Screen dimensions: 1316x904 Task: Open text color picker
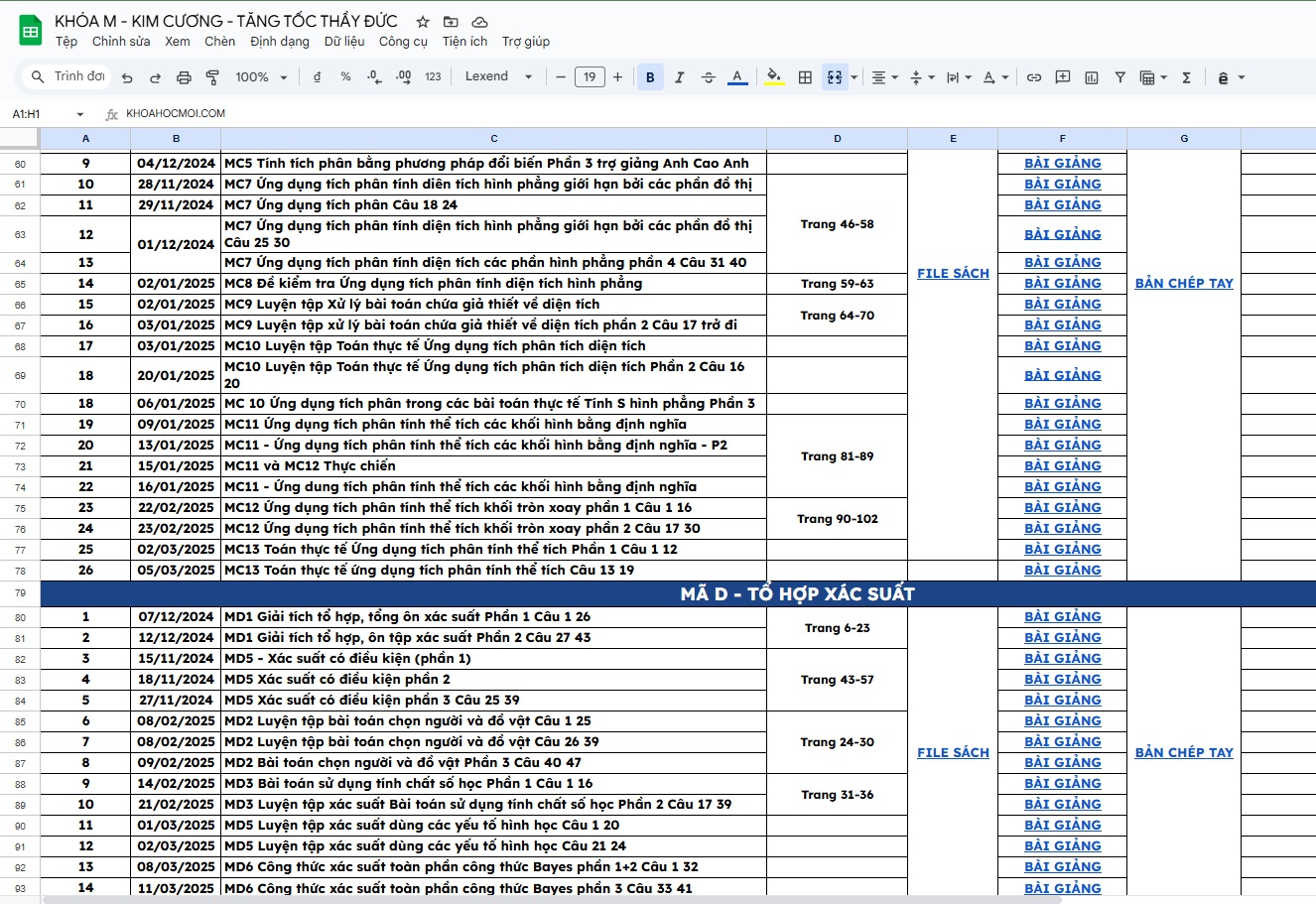[x=737, y=77]
